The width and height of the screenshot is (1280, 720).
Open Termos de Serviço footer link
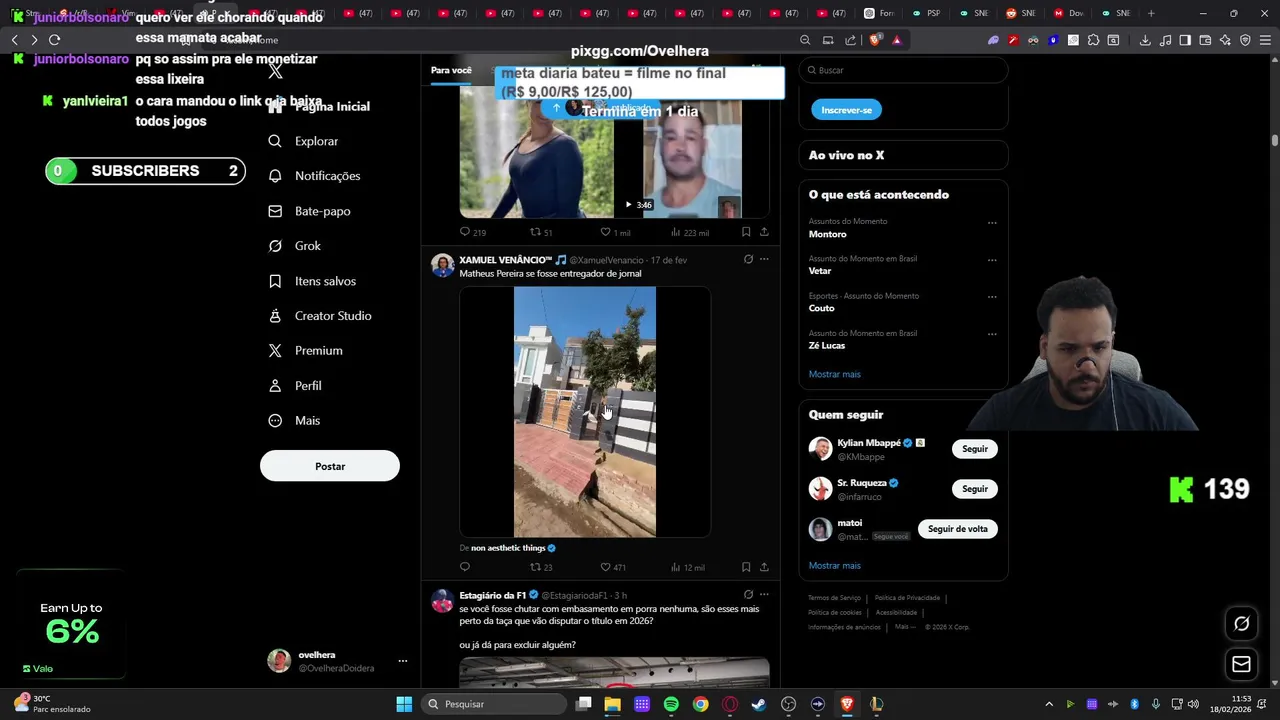coord(834,598)
